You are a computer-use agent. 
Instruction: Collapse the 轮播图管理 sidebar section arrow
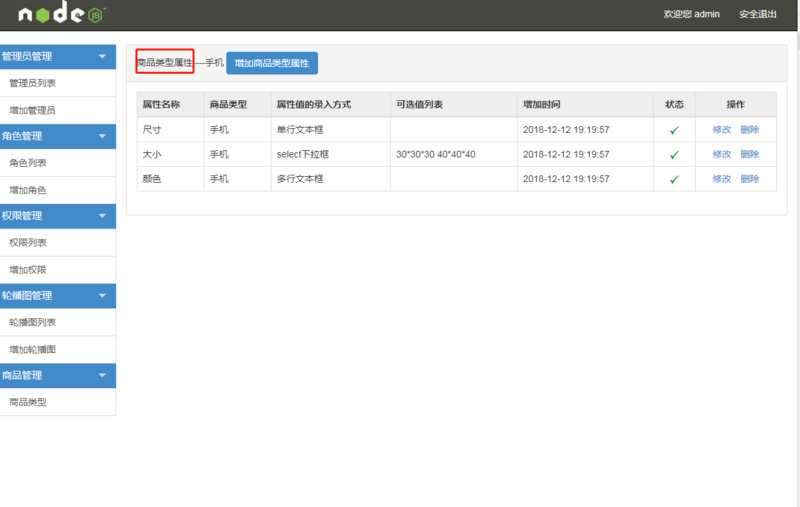[102, 295]
